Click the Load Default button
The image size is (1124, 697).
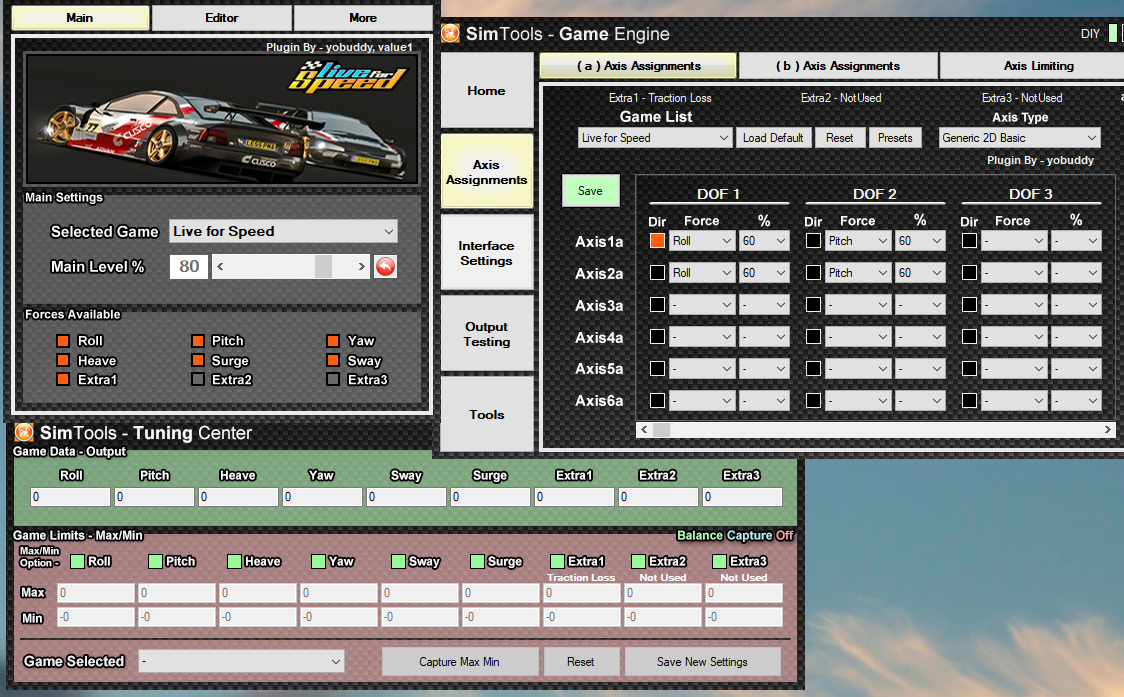point(773,138)
